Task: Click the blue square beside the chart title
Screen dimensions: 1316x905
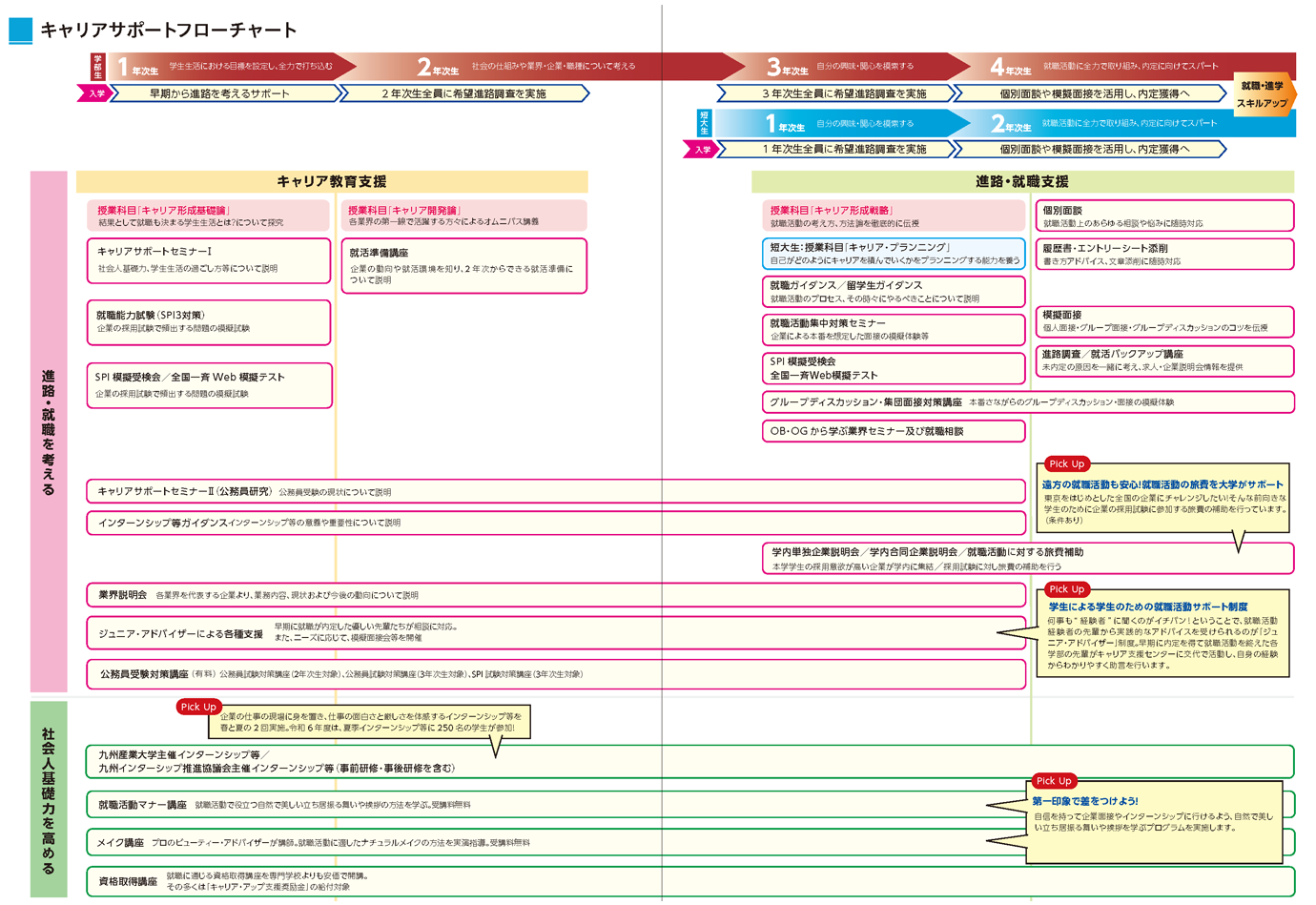Action: pos(20,31)
